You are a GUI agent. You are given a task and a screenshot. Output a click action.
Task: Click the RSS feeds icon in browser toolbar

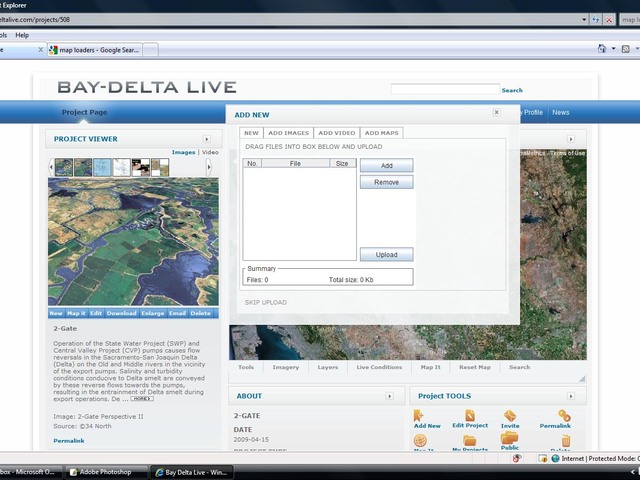[x=625, y=49]
